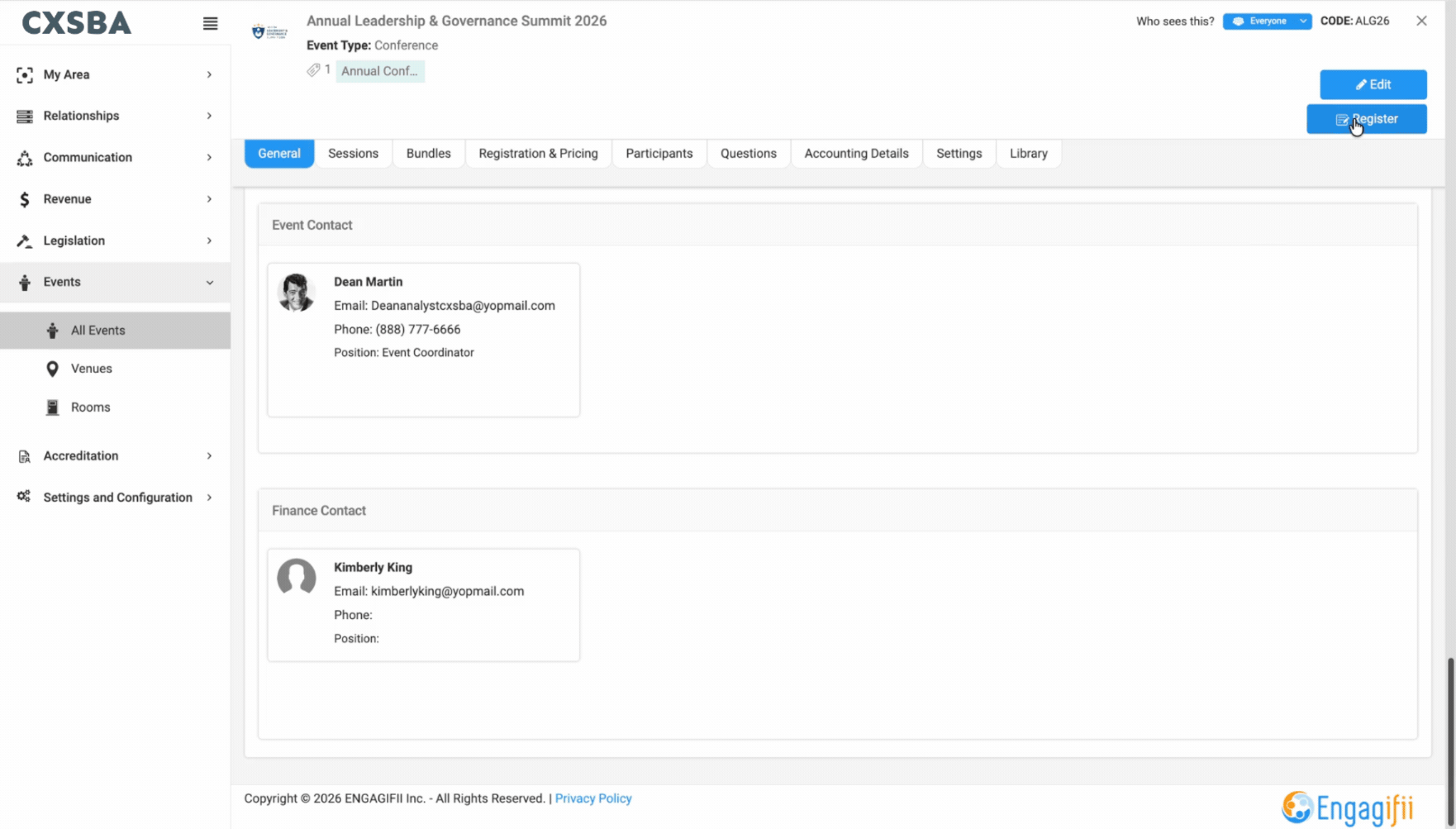Select the Annual Conf tag chip

(379, 71)
